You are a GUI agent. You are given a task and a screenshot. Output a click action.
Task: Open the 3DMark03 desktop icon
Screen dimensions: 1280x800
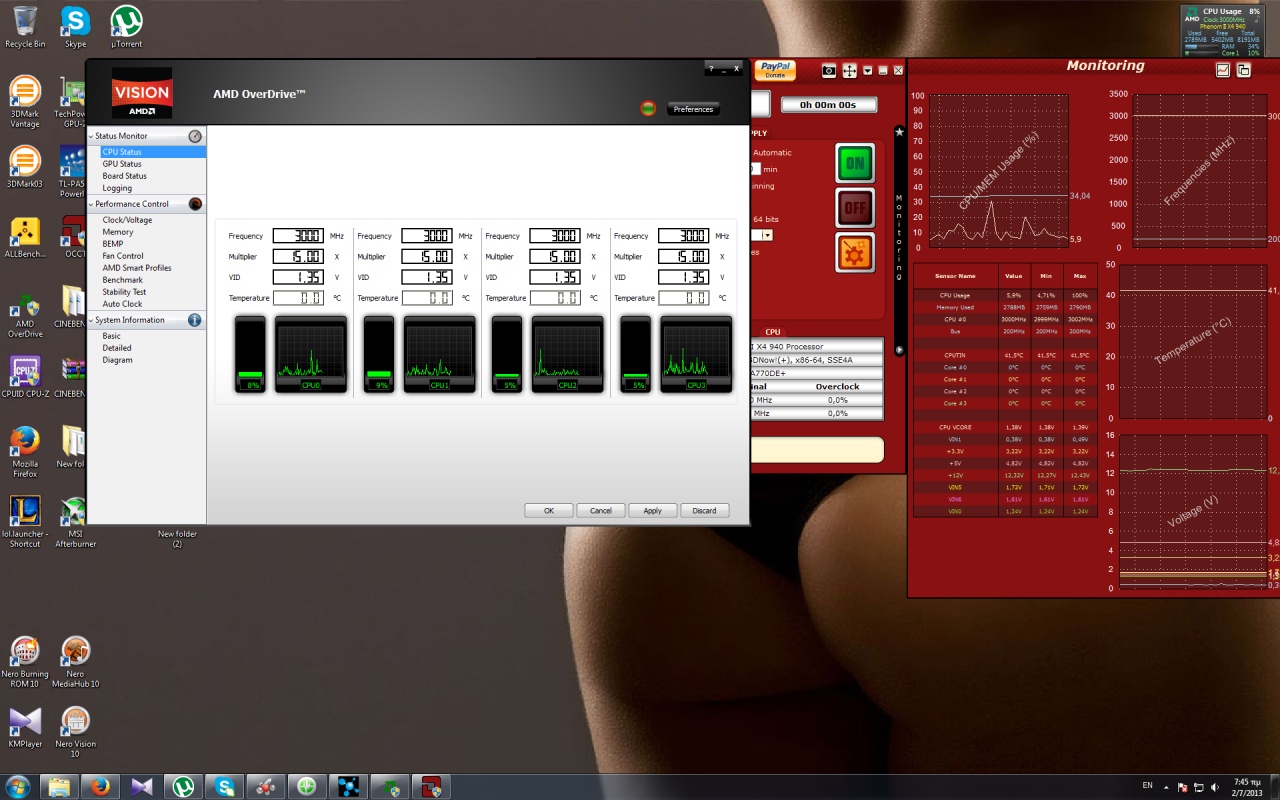(25, 167)
